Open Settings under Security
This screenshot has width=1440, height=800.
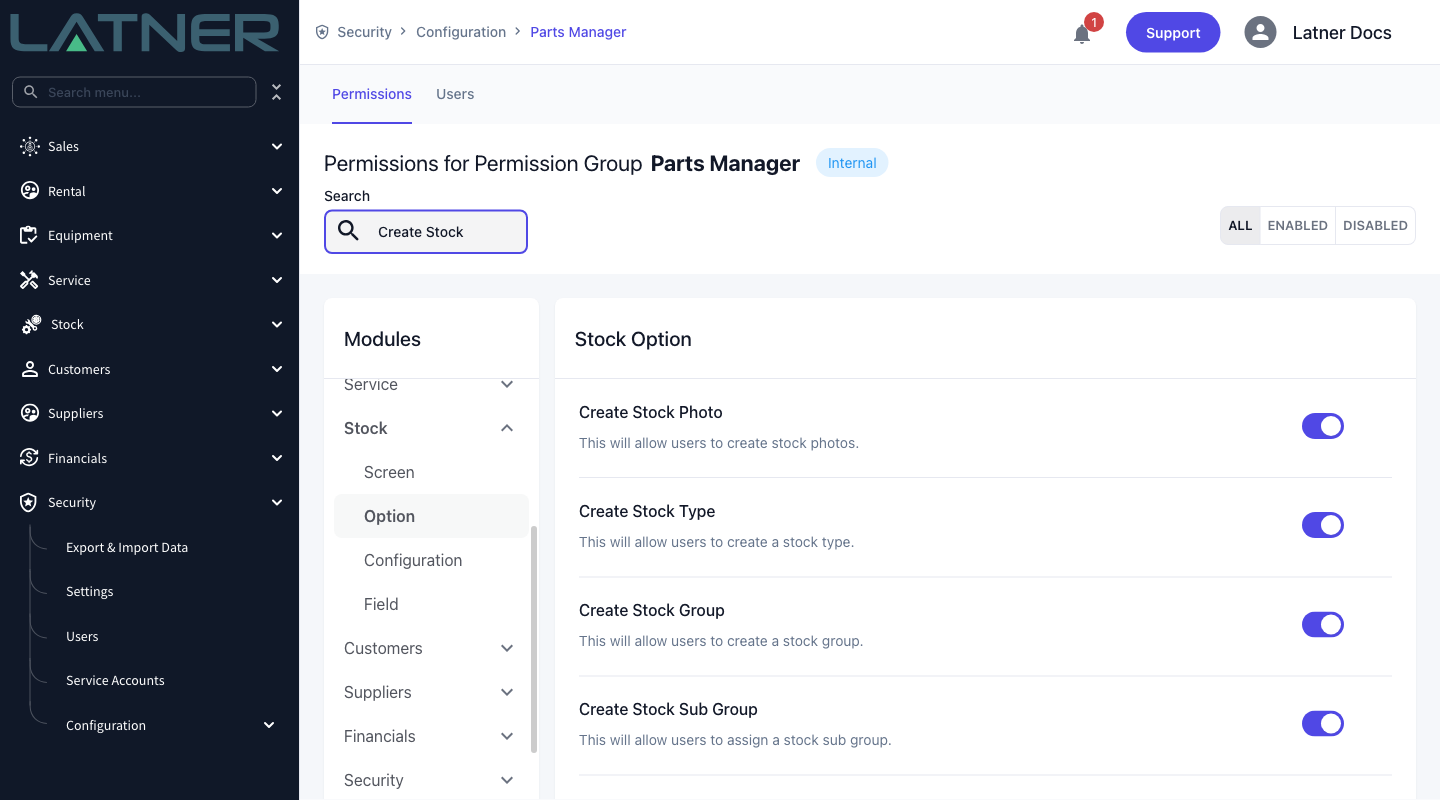pyautogui.click(x=90, y=591)
